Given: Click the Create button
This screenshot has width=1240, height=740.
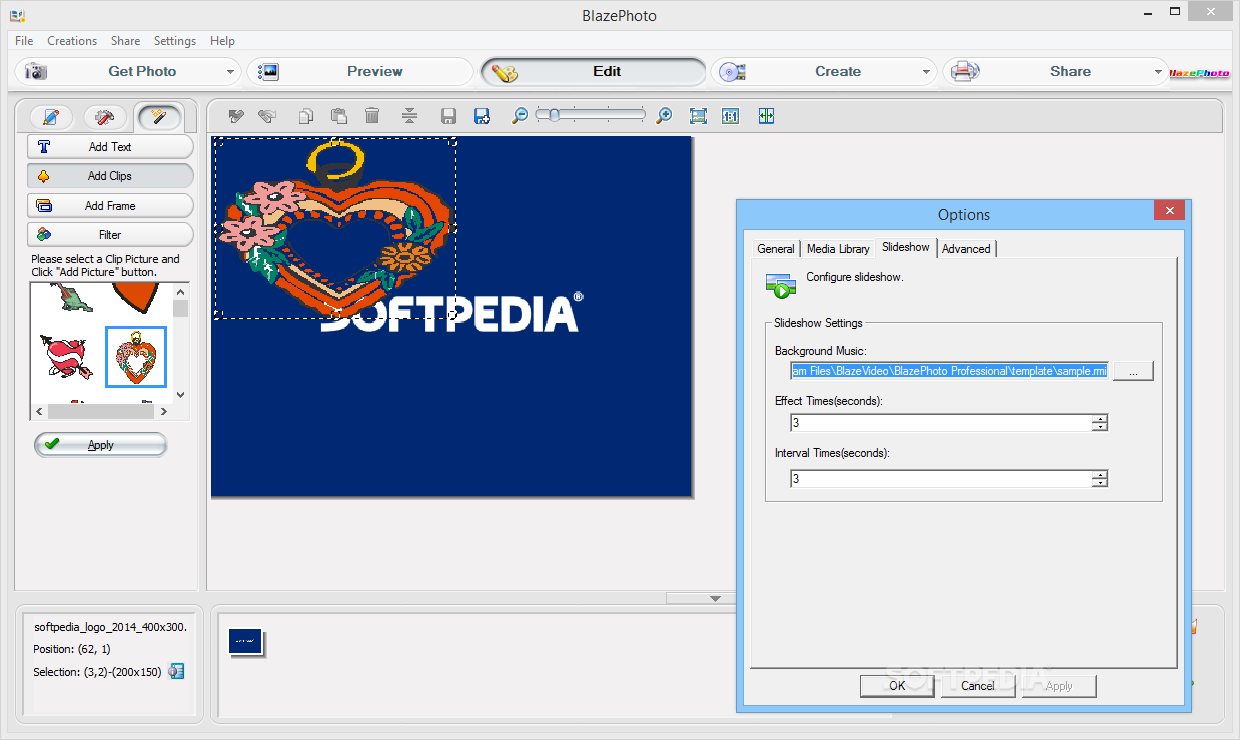Looking at the screenshot, I should [824, 72].
